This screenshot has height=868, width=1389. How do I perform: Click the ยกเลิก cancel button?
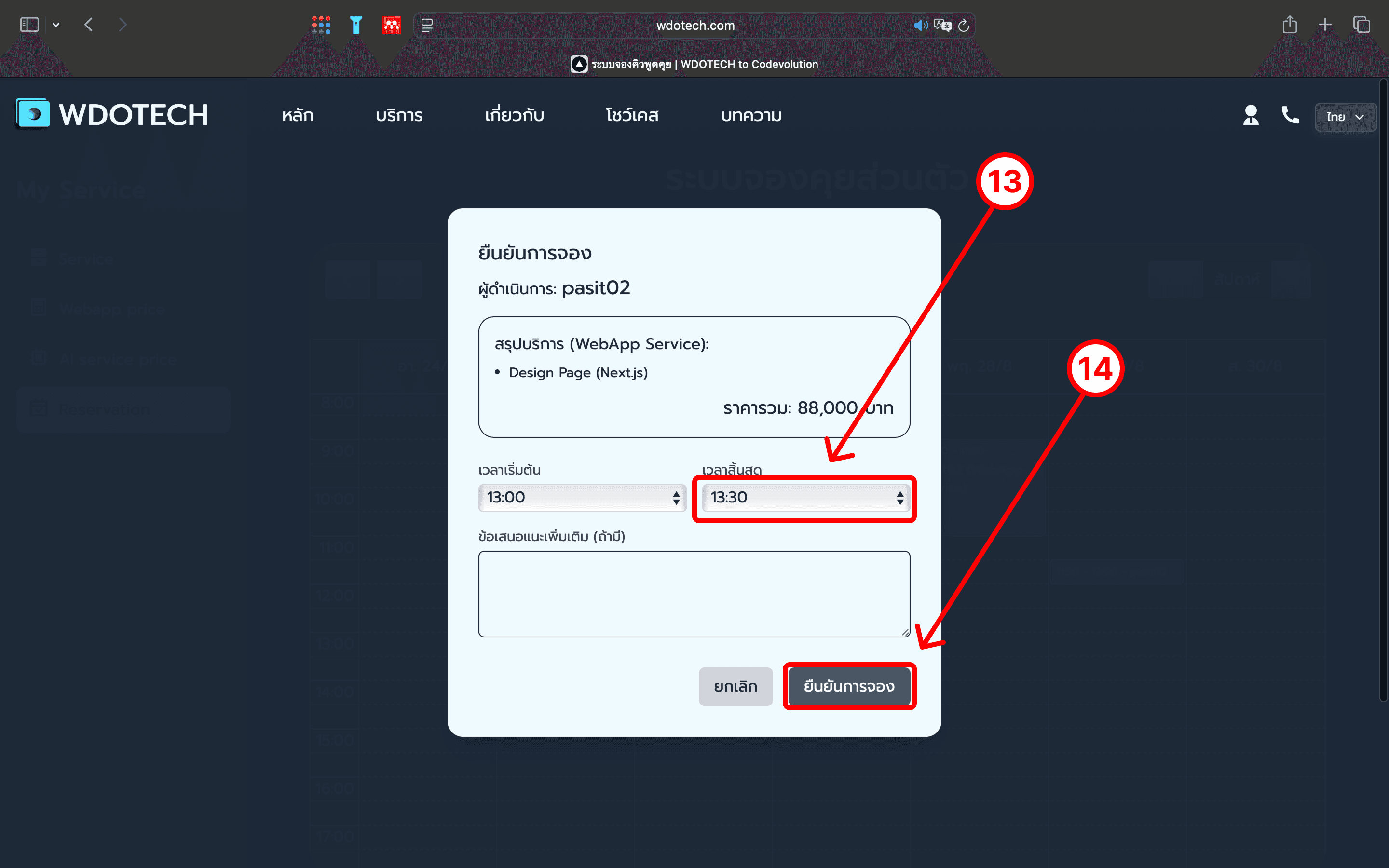[x=735, y=686]
